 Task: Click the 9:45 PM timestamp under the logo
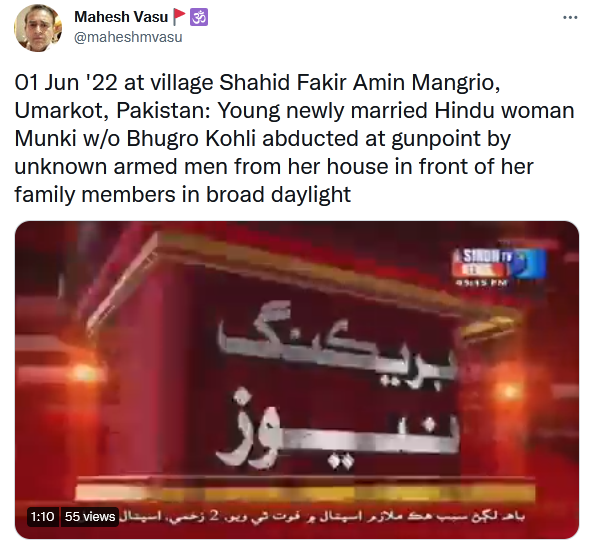tap(482, 283)
